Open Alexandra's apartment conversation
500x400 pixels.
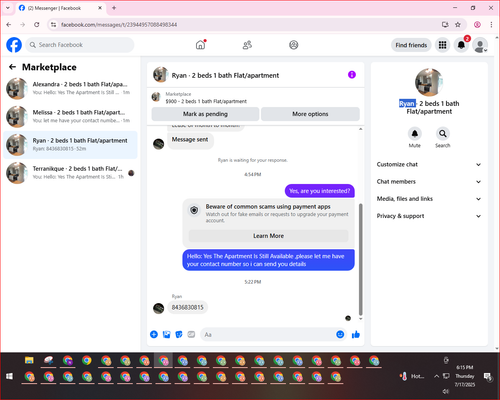[70, 88]
